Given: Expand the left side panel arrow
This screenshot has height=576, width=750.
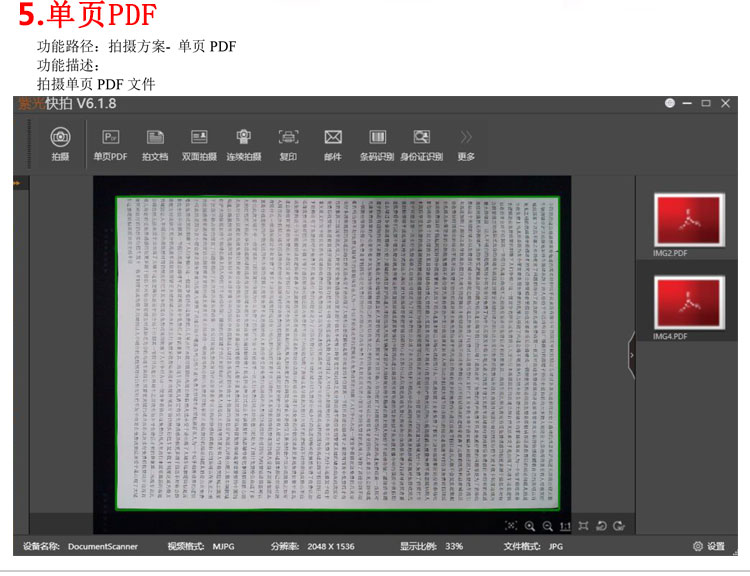Looking at the screenshot, I should 17,183.
